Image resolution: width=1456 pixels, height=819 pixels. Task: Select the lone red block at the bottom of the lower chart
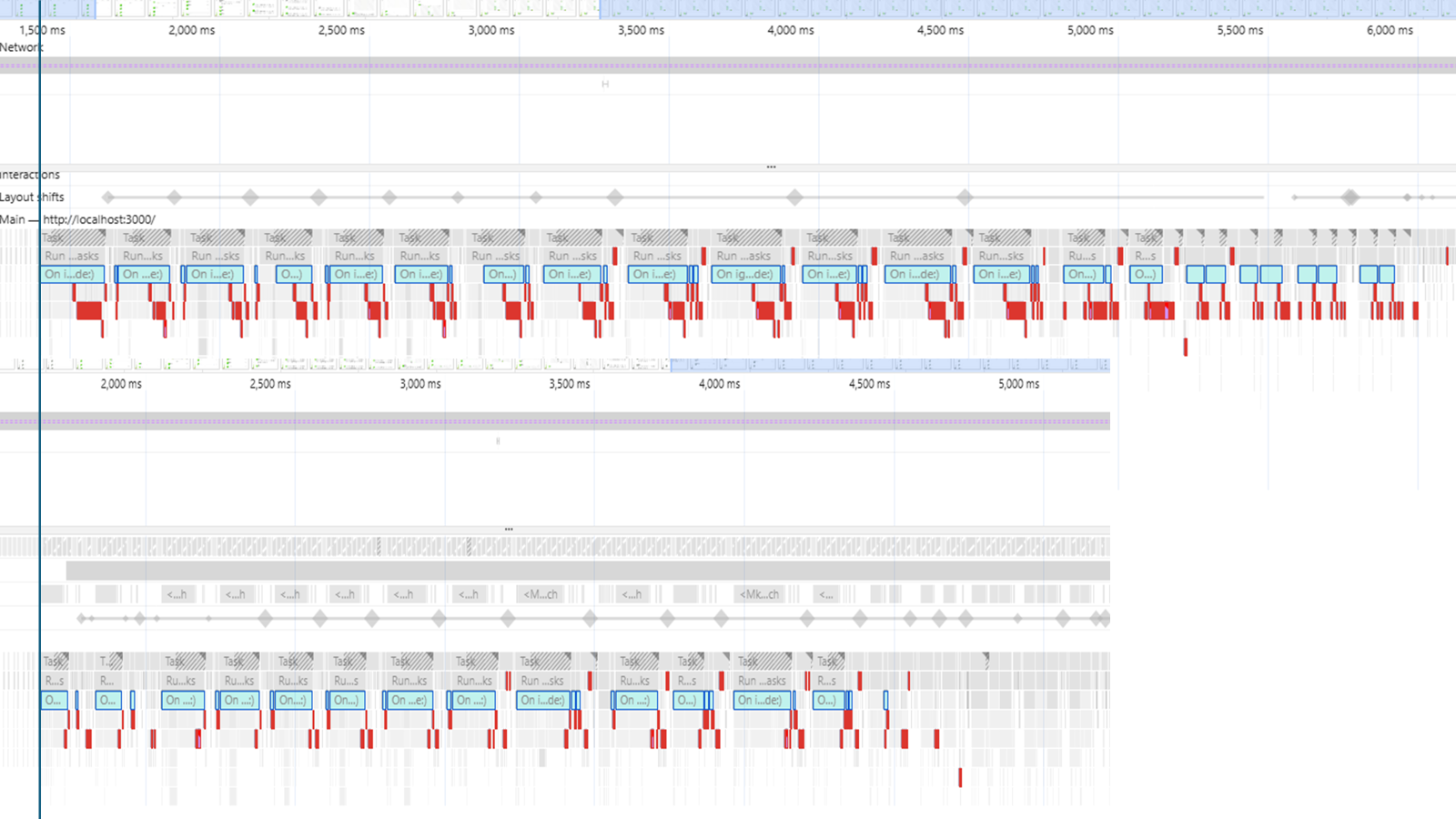pyautogui.click(x=960, y=778)
